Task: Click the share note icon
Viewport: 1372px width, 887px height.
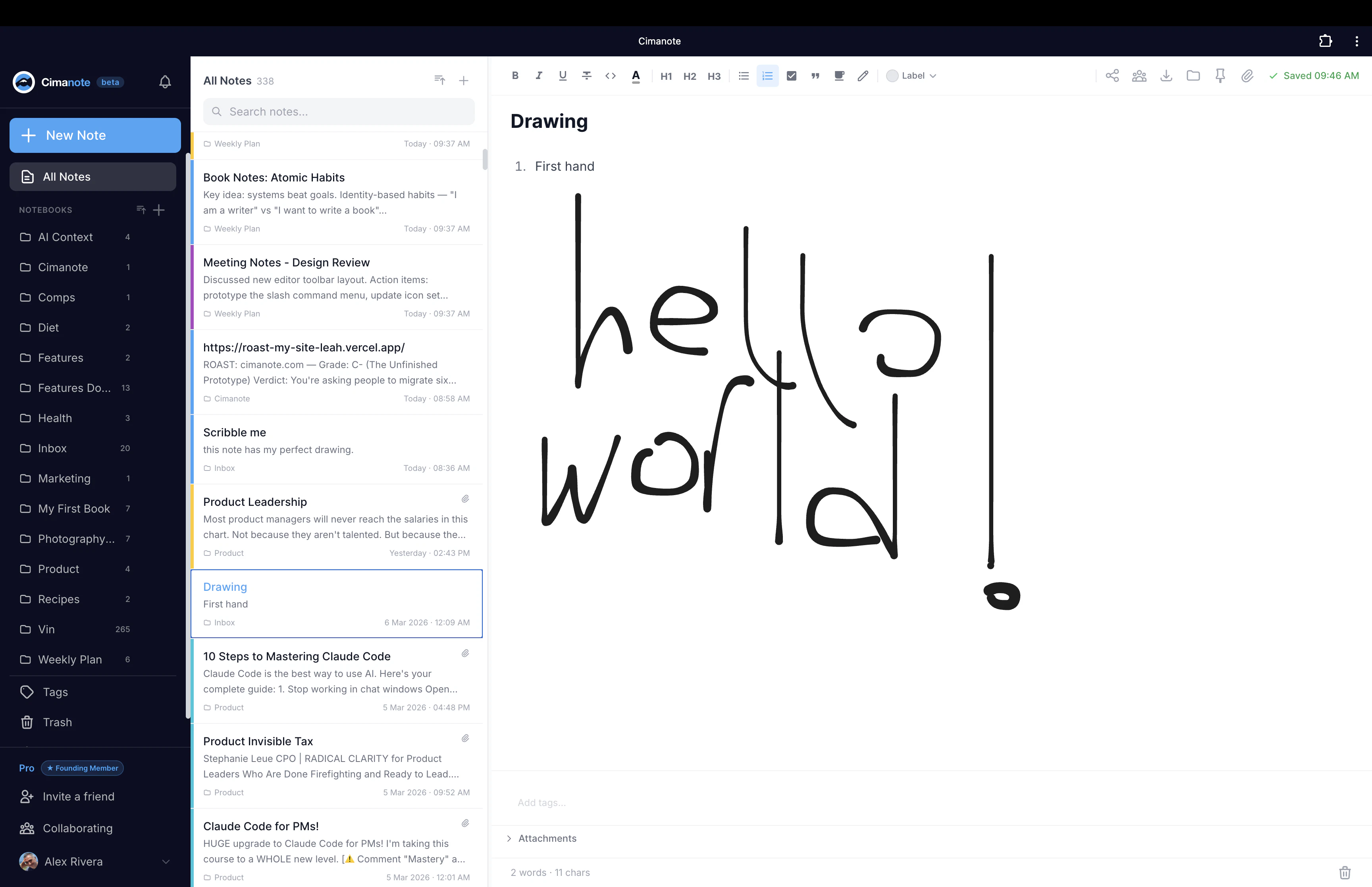Action: click(x=1112, y=75)
